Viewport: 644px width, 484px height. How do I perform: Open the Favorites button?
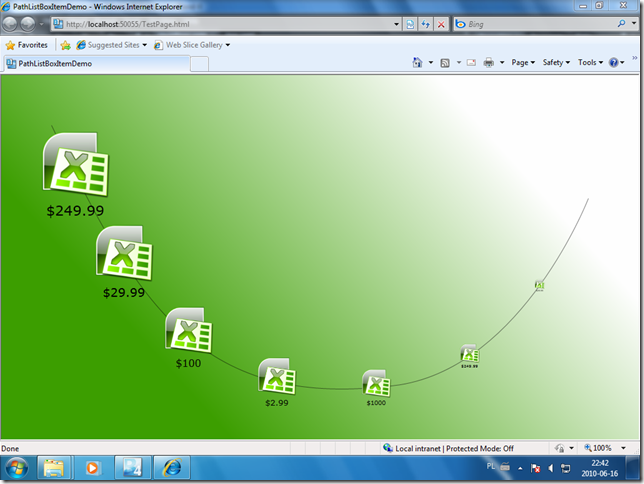point(27,45)
